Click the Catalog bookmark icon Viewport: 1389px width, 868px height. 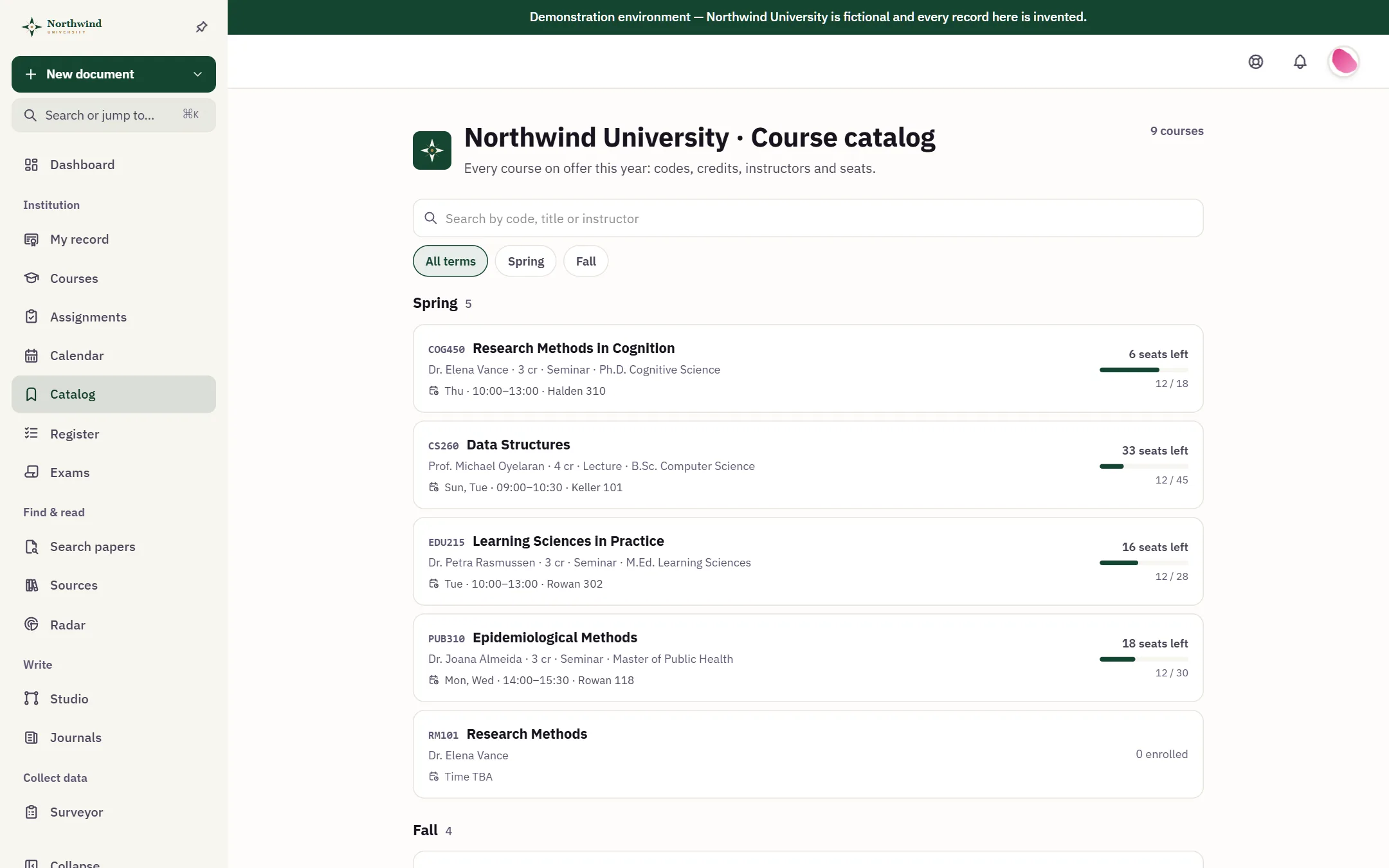pyautogui.click(x=32, y=394)
